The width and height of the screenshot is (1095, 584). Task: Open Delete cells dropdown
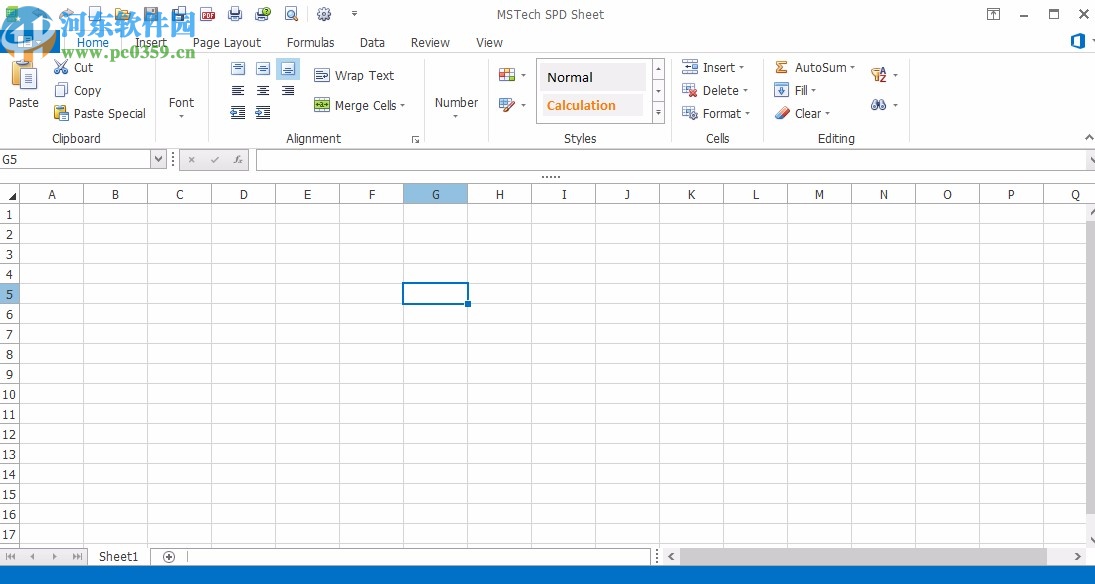(x=715, y=91)
